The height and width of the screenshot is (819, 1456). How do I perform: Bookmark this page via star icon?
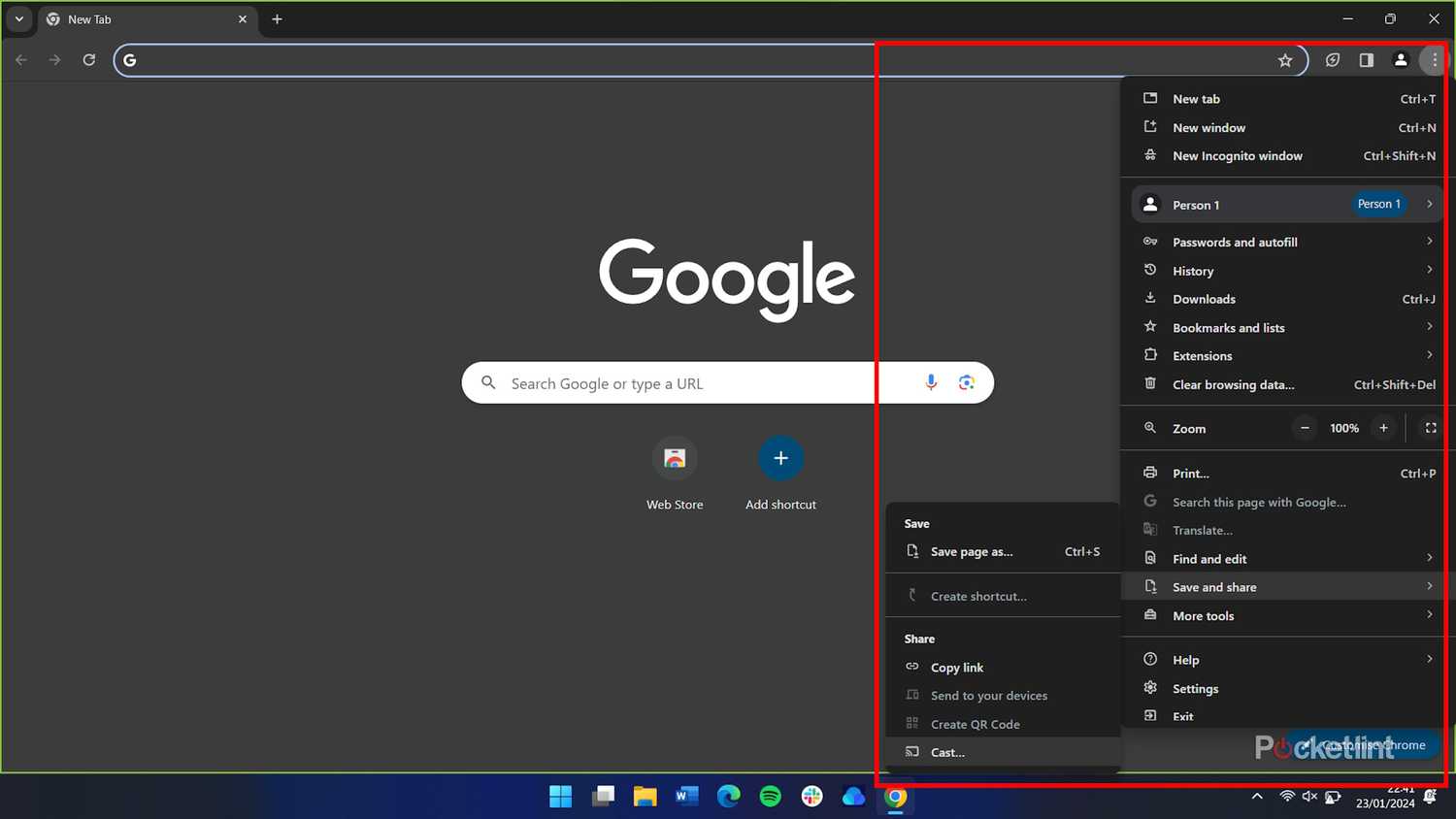(1285, 59)
